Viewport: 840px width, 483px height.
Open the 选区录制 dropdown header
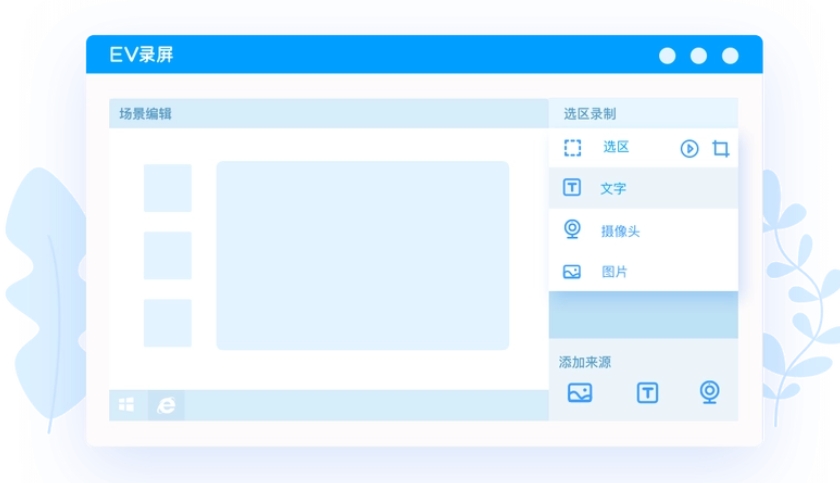click(643, 114)
